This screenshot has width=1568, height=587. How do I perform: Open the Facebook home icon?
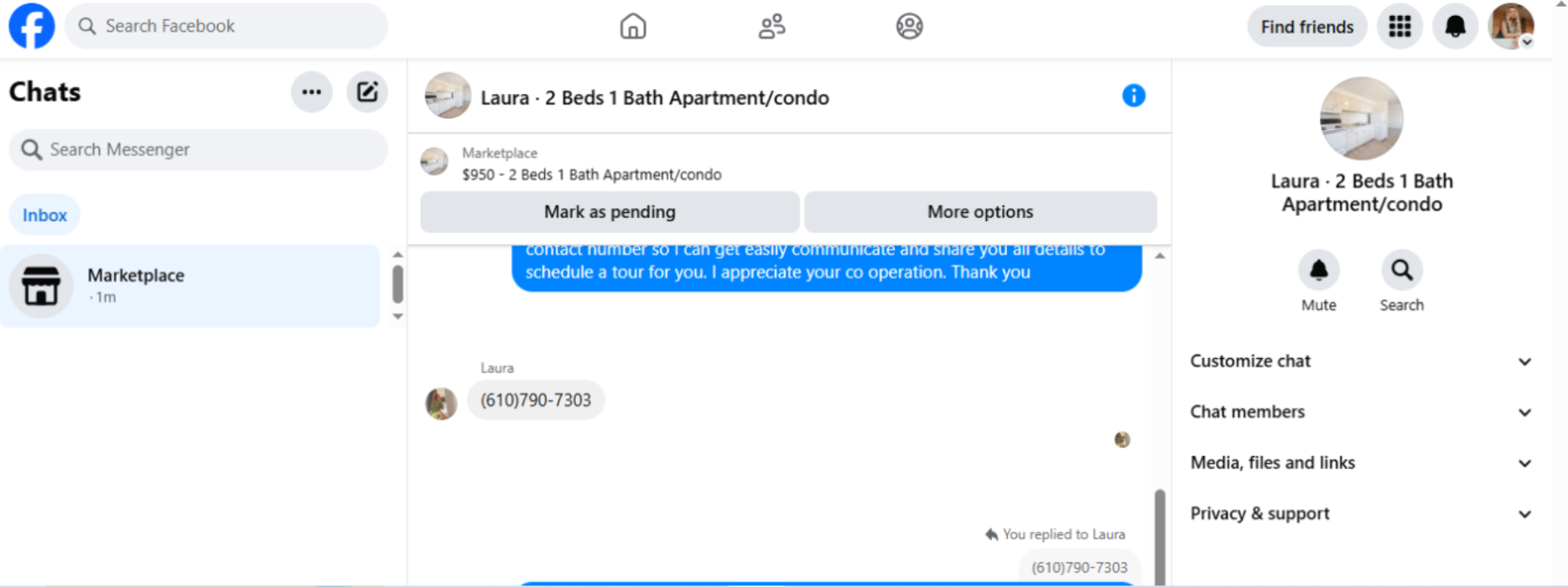633,26
